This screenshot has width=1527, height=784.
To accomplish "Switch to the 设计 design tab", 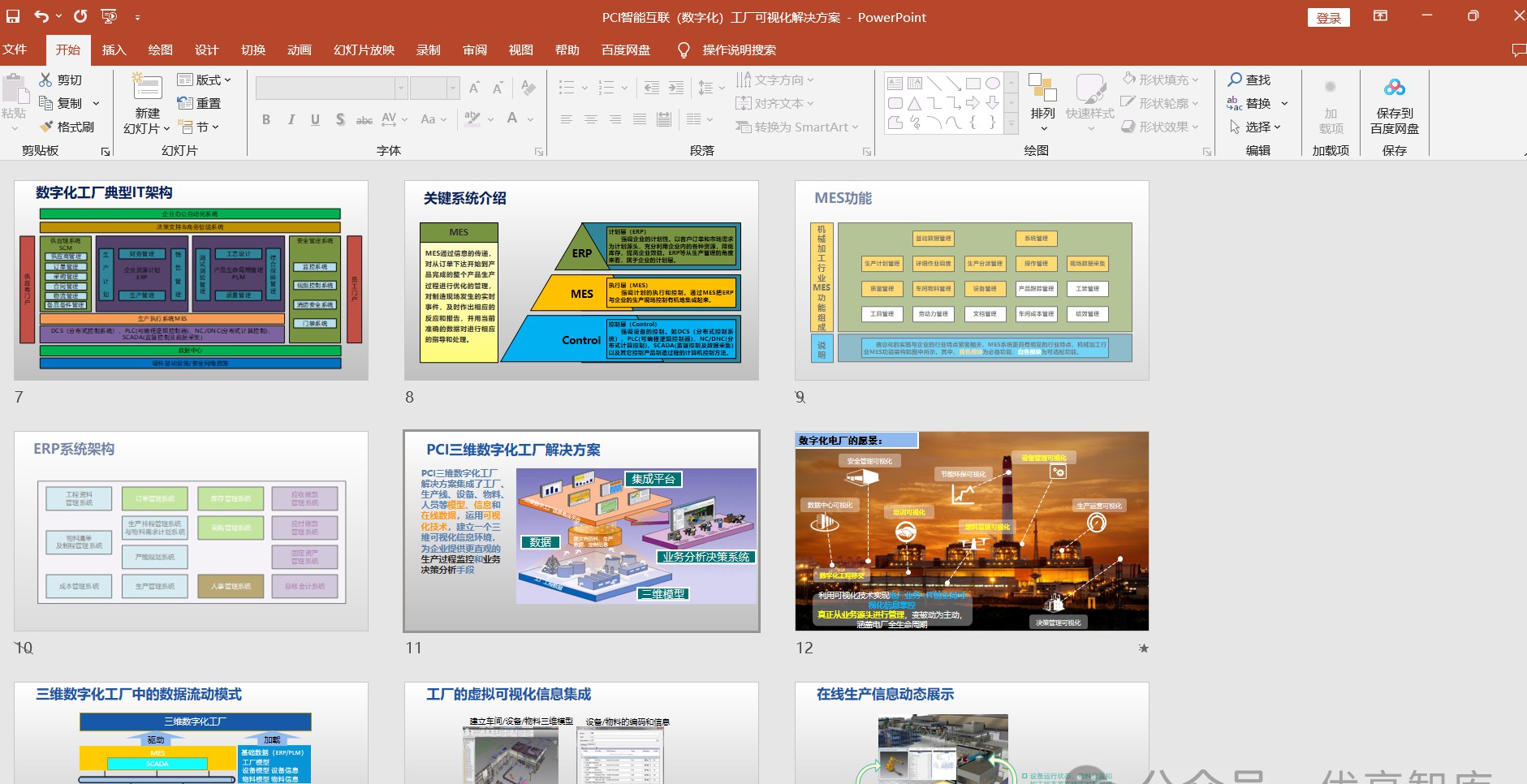I will (x=207, y=50).
